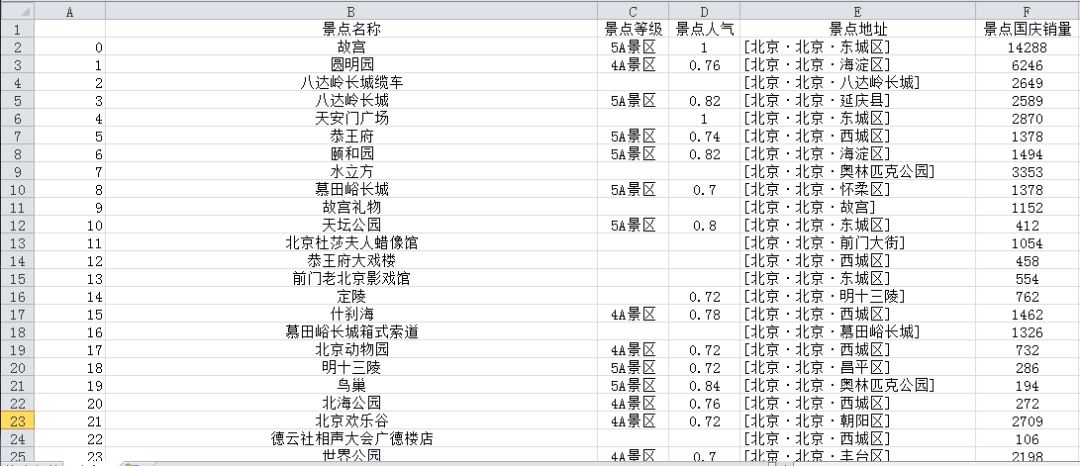Select the cell 故宫
Screen dimensions: 1080x466
click(351, 47)
